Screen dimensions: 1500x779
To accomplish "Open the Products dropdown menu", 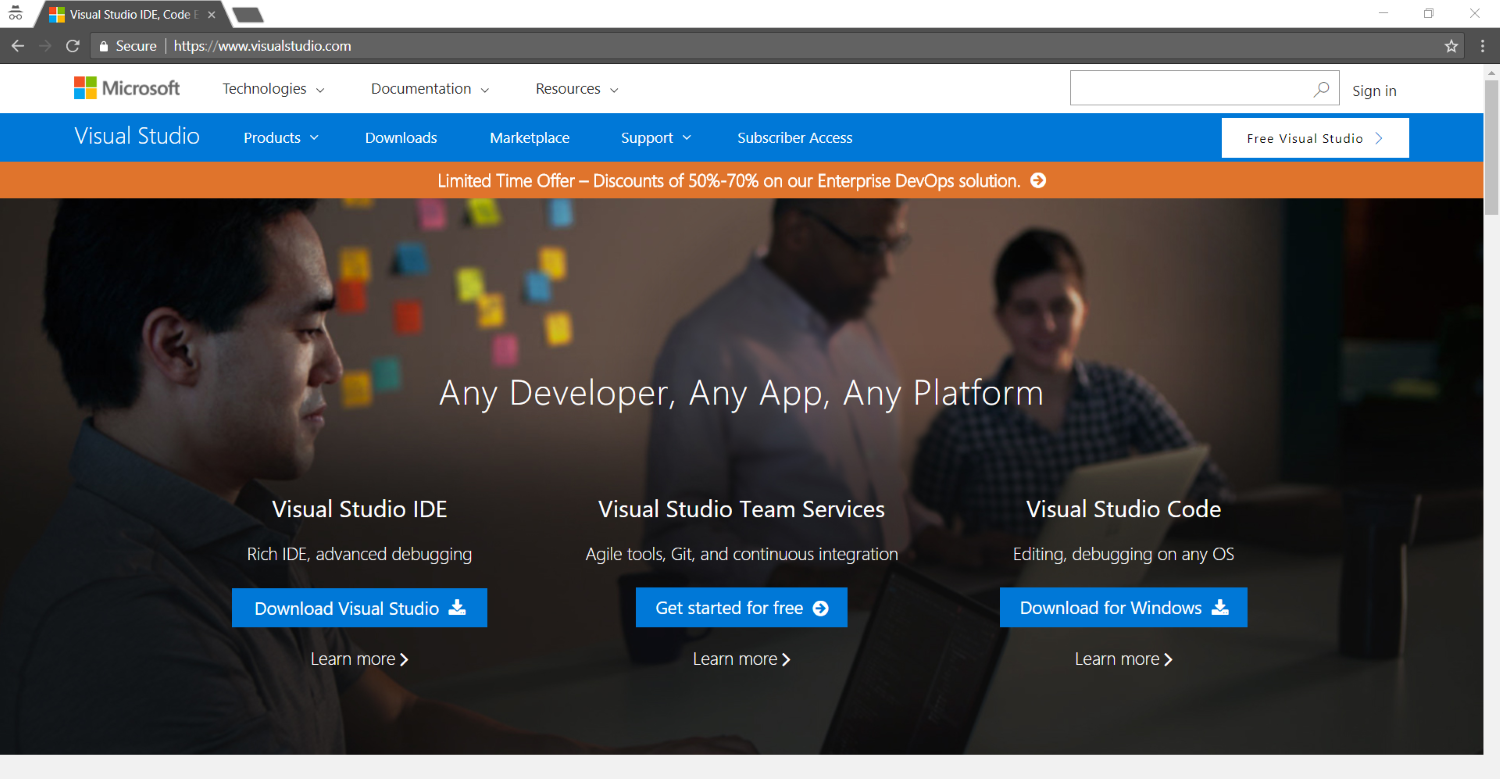I will (x=281, y=138).
